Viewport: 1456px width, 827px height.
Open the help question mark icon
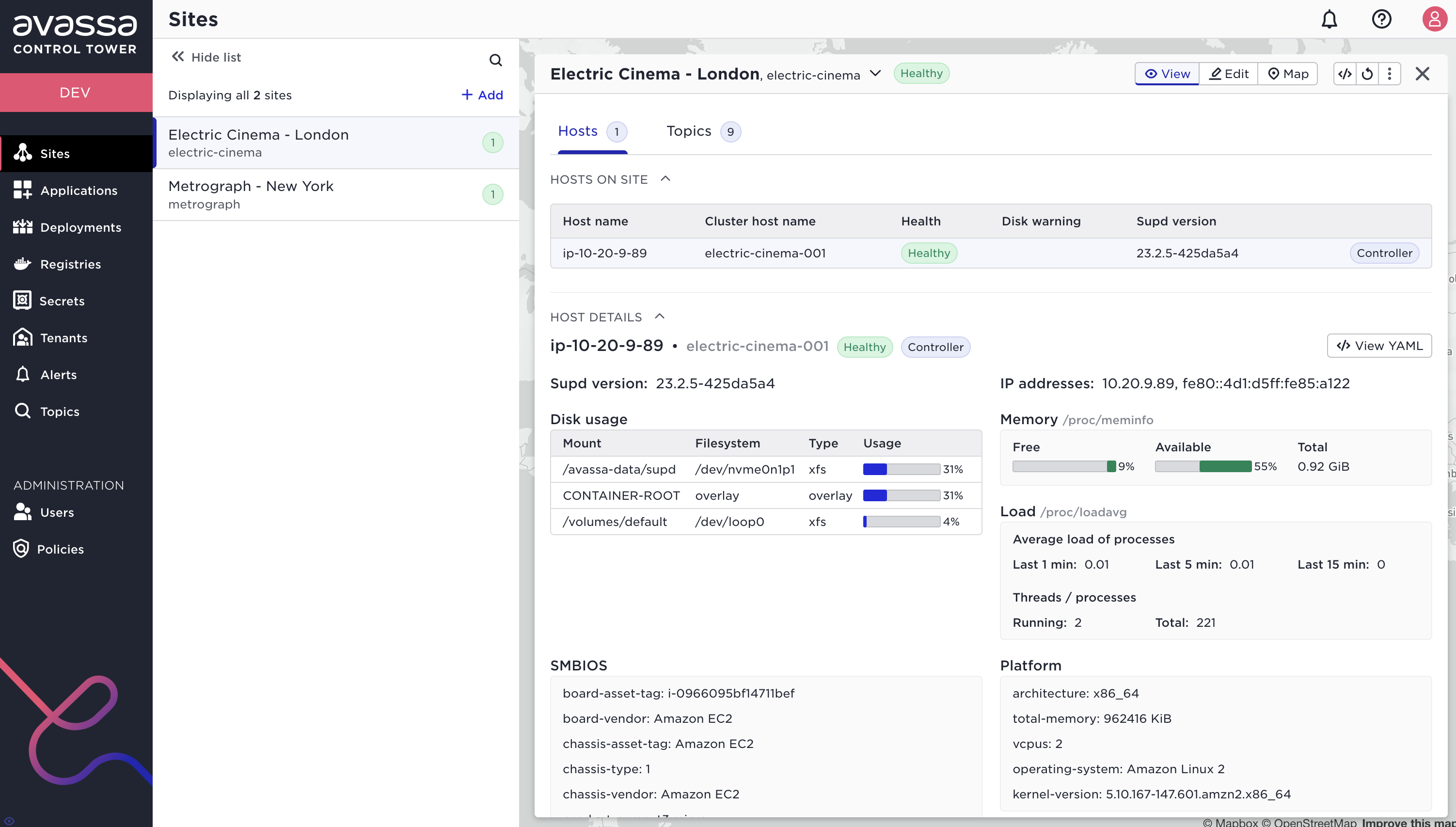tap(1381, 19)
